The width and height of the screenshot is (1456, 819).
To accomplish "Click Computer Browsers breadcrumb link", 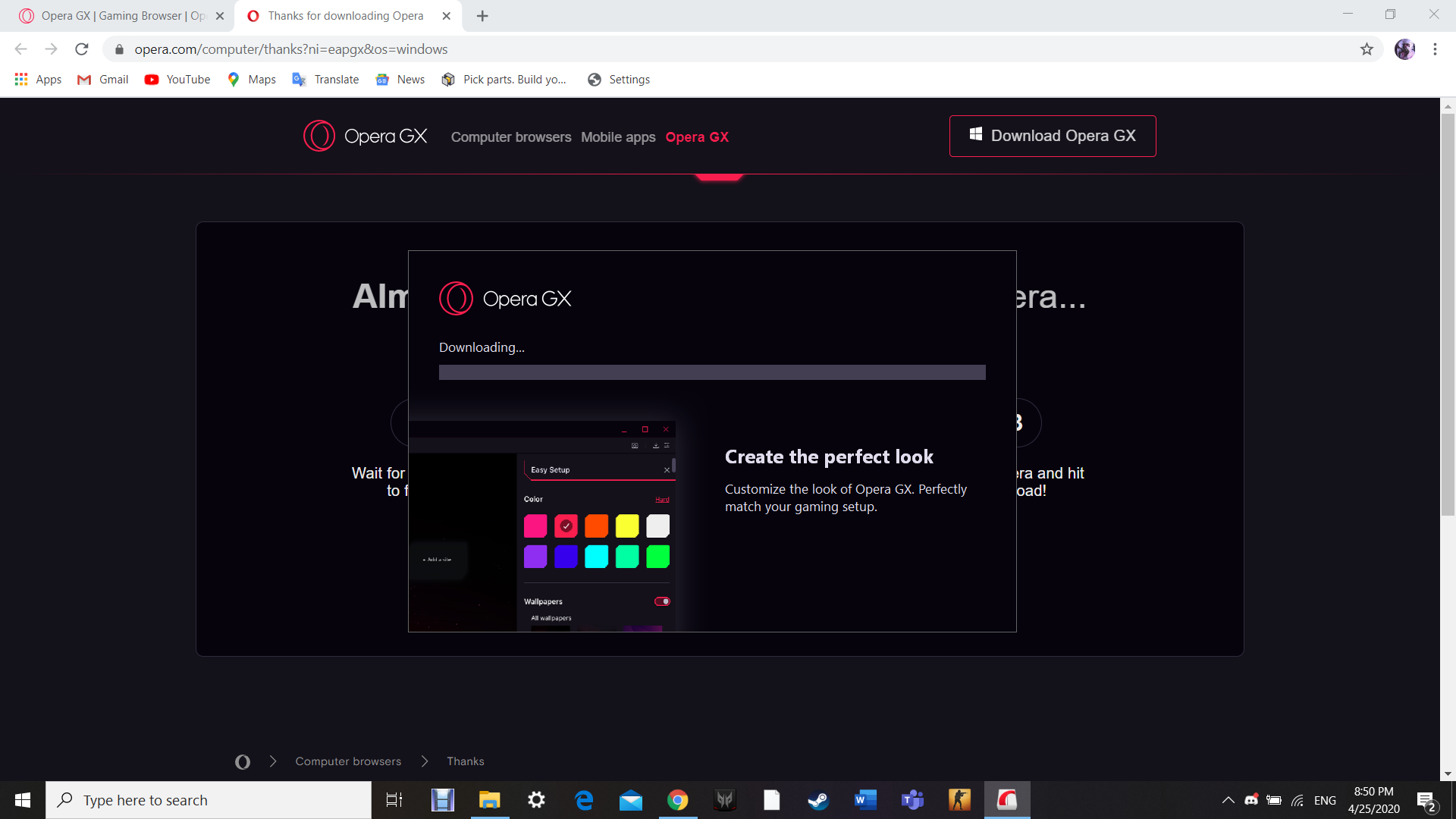I will pyautogui.click(x=348, y=761).
